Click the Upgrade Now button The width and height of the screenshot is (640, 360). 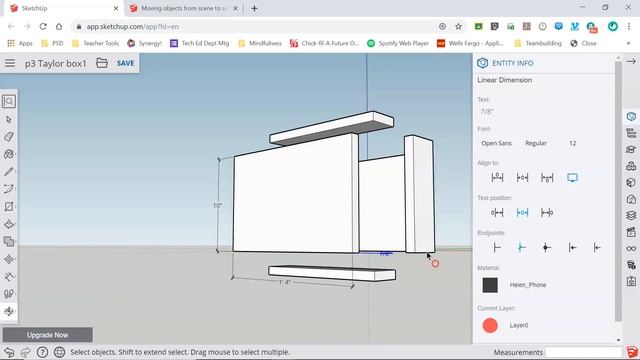click(47, 335)
